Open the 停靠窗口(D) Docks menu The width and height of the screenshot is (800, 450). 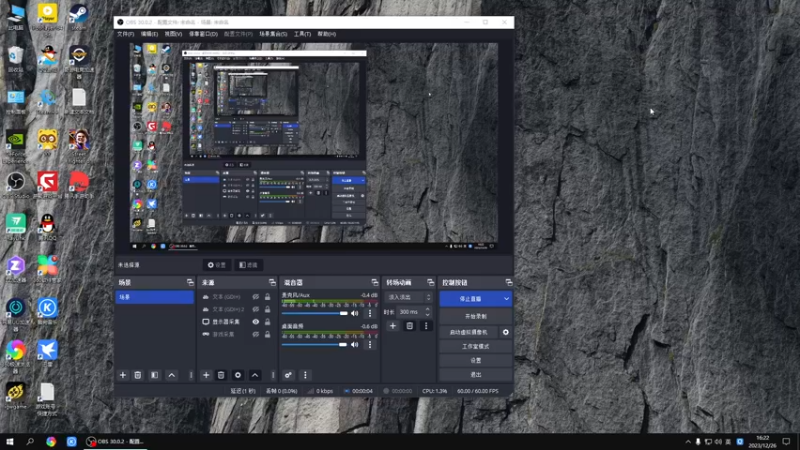(x=203, y=34)
